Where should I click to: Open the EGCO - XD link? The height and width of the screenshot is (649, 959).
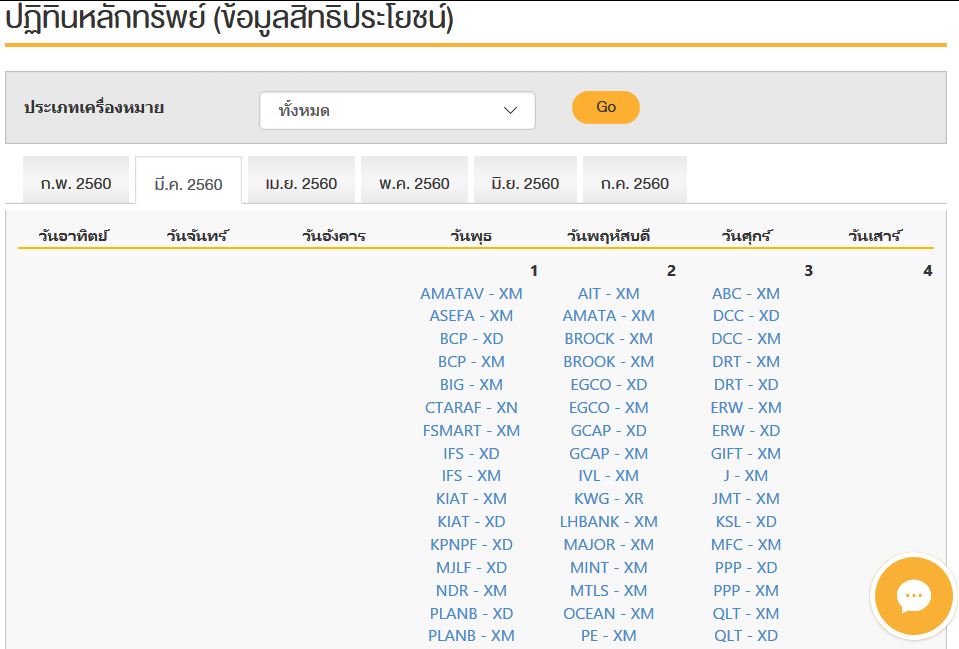(609, 385)
